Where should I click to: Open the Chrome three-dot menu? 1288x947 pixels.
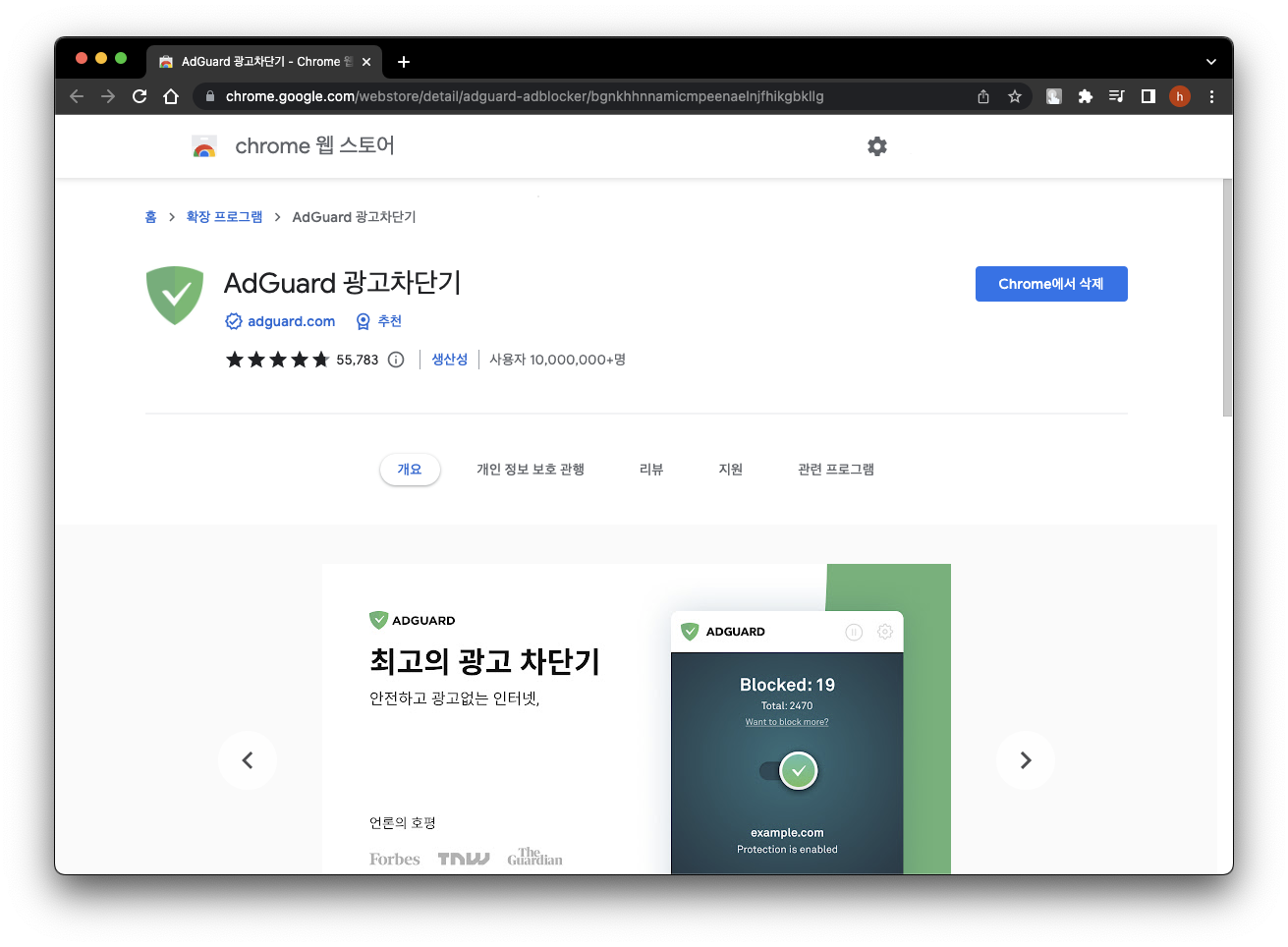(x=1211, y=96)
